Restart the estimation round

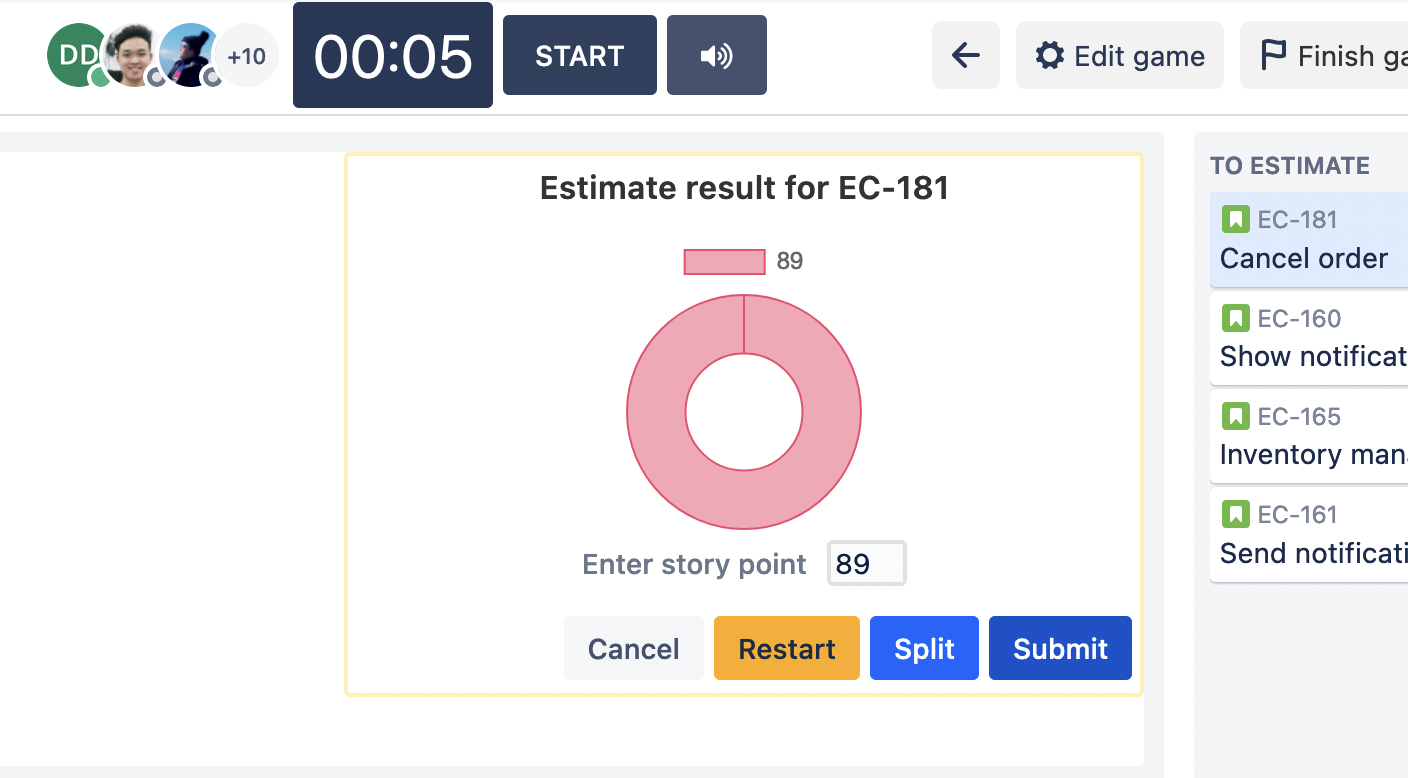[x=786, y=649]
